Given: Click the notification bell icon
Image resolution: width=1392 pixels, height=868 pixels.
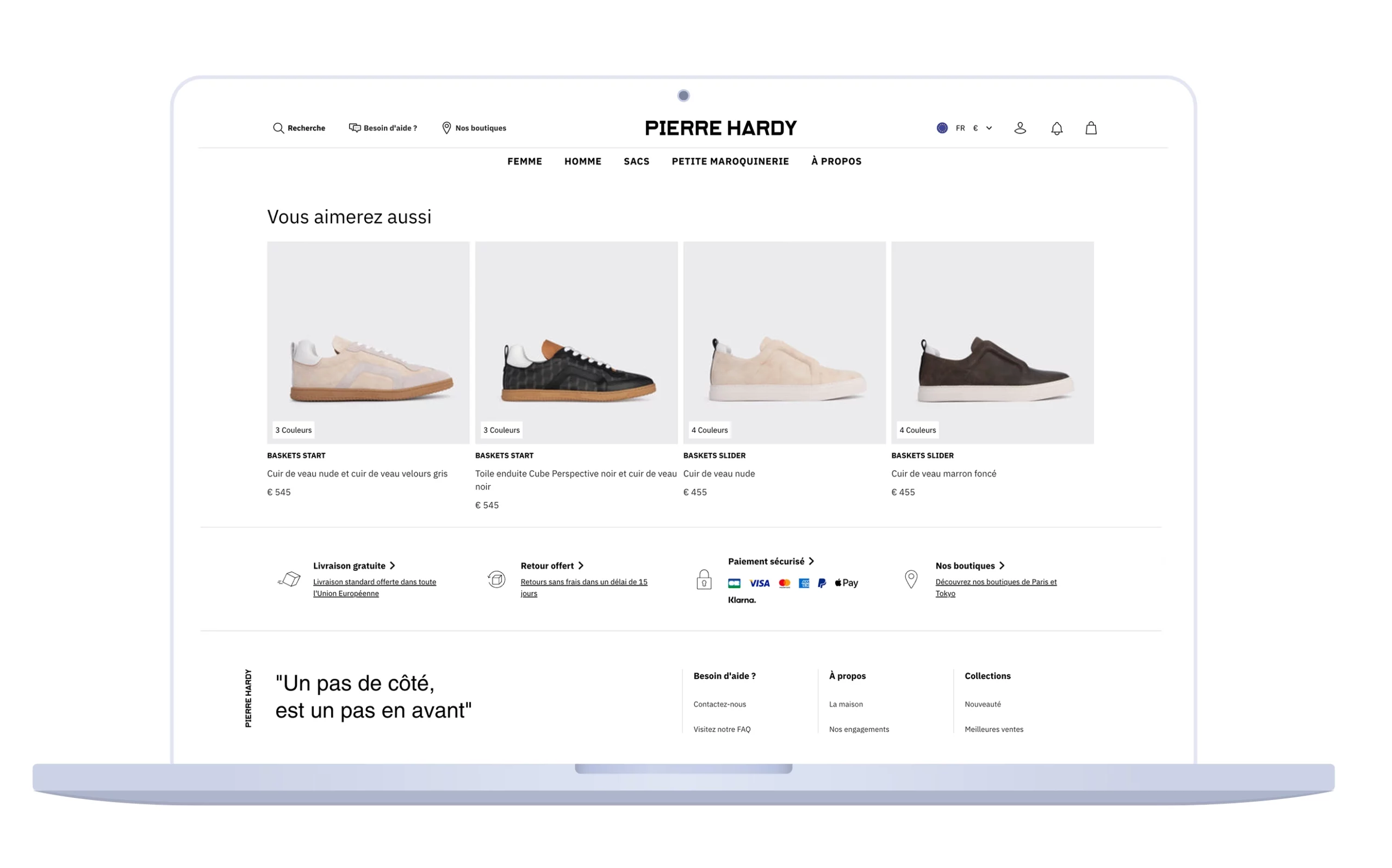Looking at the screenshot, I should 1057,129.
